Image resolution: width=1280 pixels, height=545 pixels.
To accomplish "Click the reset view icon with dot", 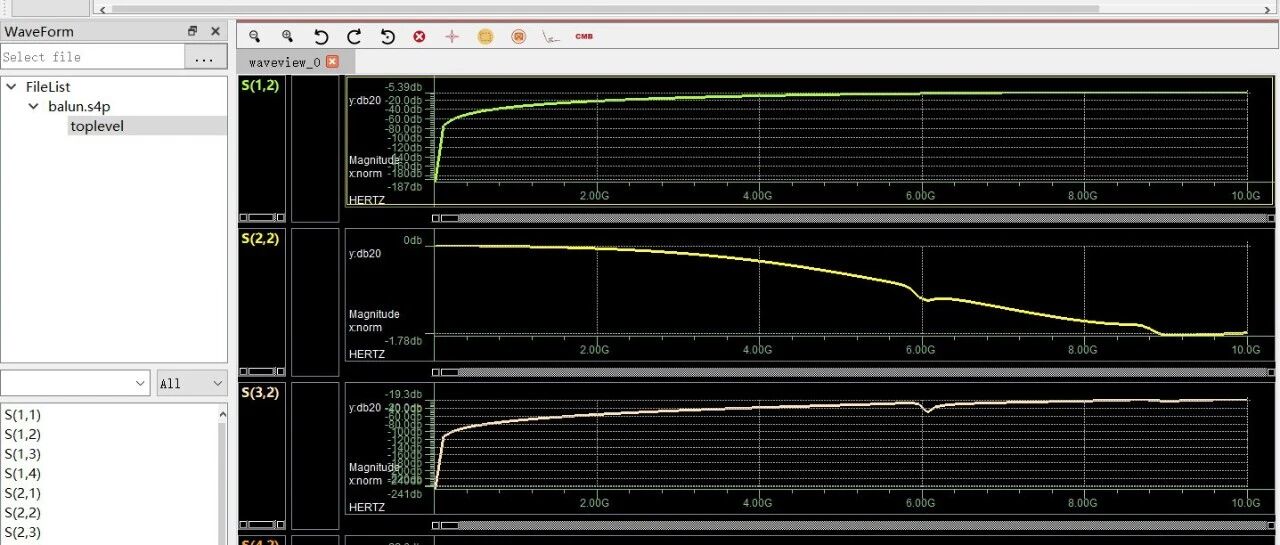I will [x=388, y=36].
